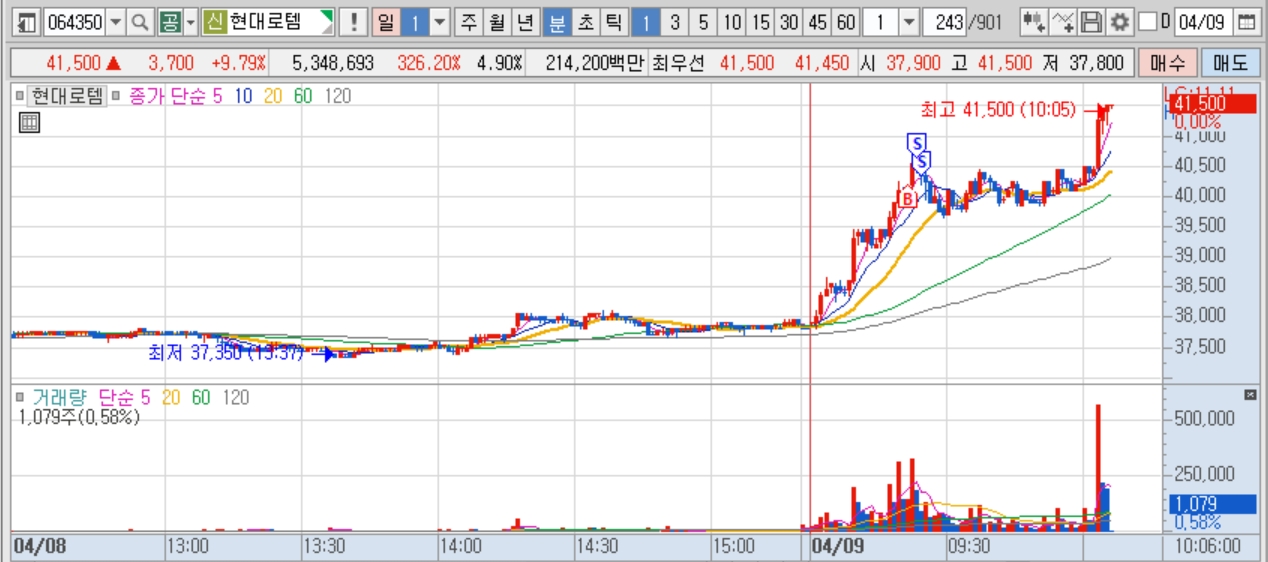Viewport: 1268px width, 562px height.
Task: Click the 최저 37,350 low label
Action: [x=225, y=352]
